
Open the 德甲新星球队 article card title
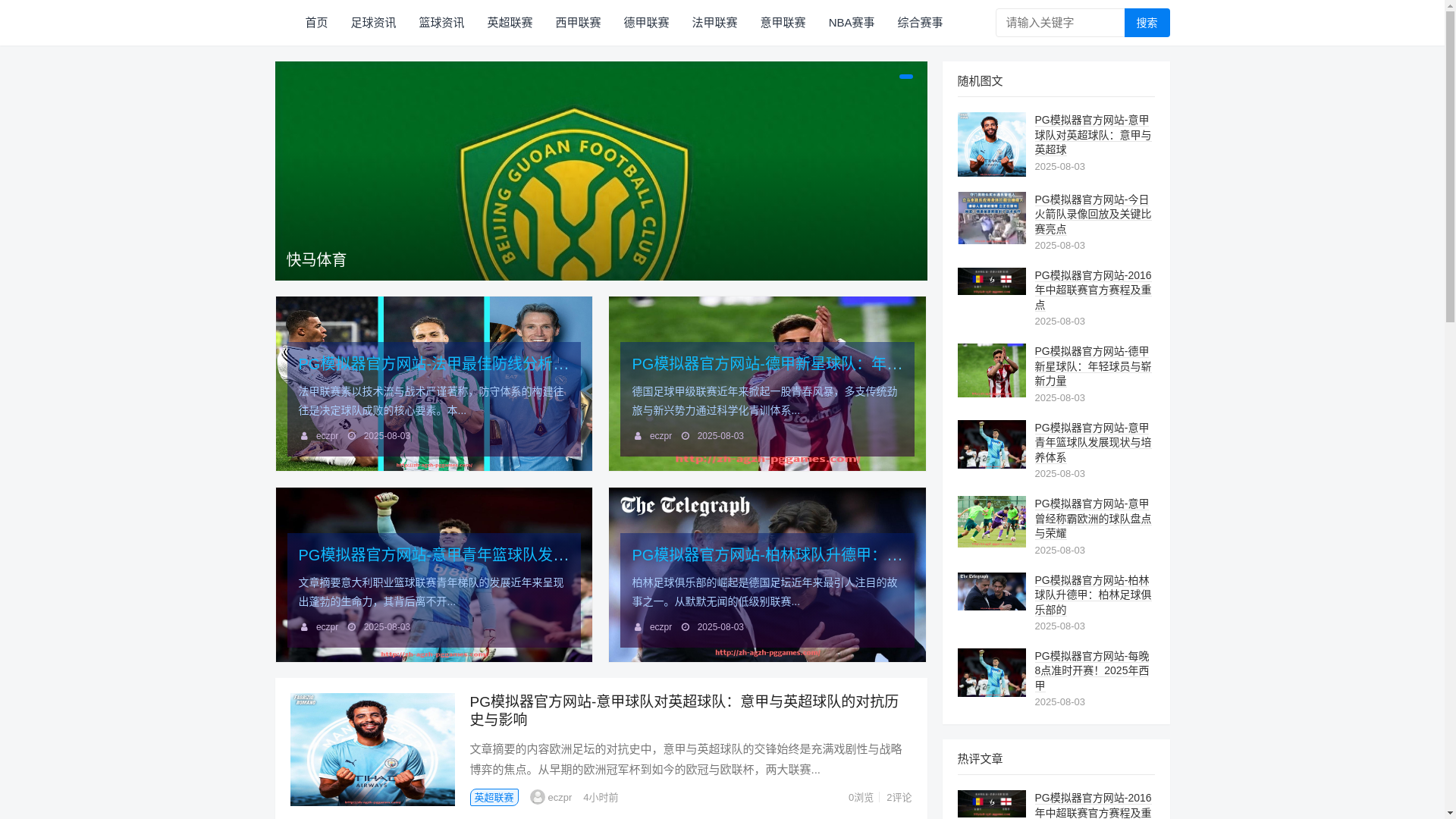[767, 363]
